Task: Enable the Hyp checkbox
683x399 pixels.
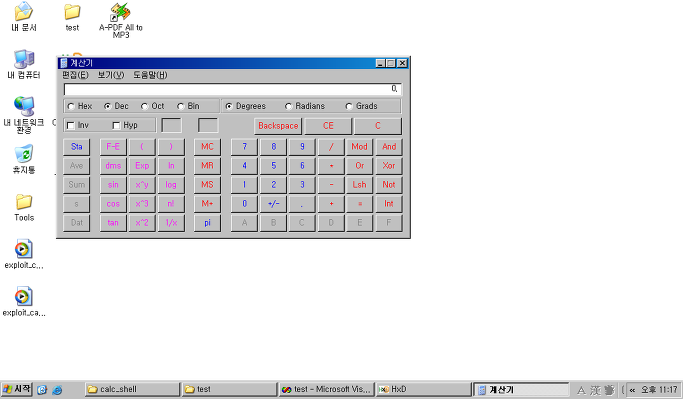Action: (125, 125)
